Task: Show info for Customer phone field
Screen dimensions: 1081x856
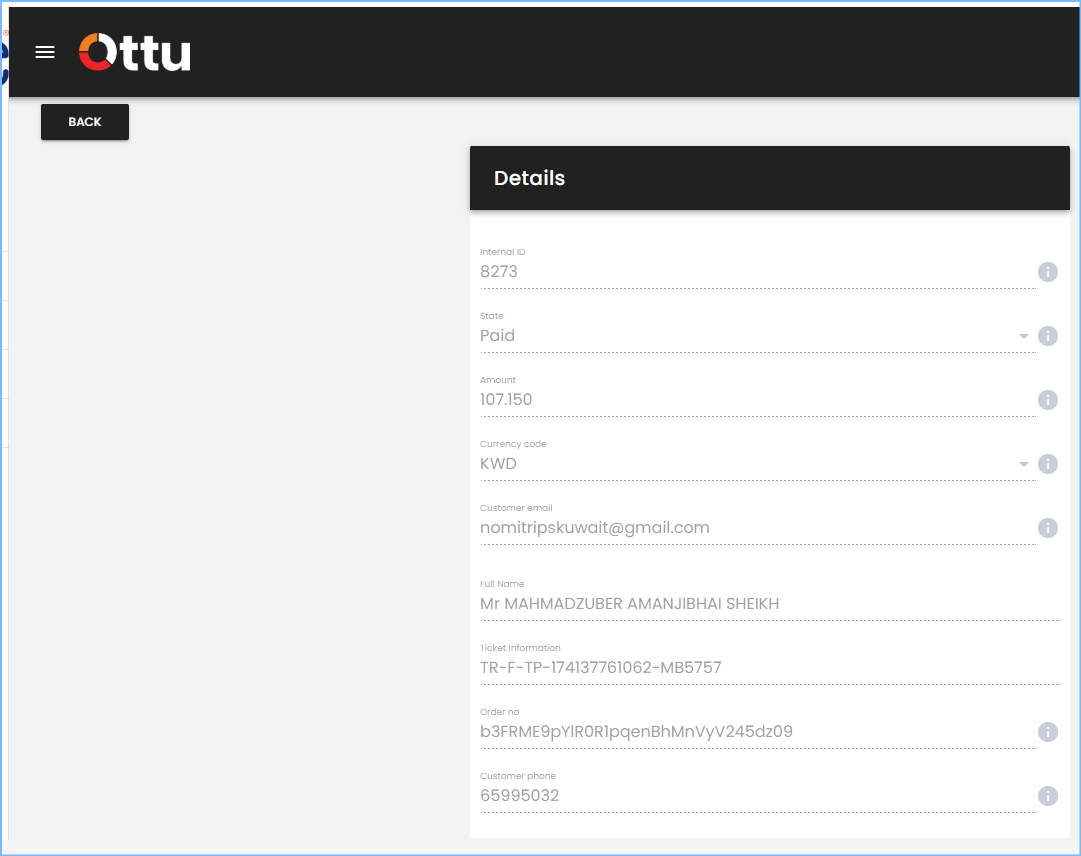Action: [x=1047, y=796]
